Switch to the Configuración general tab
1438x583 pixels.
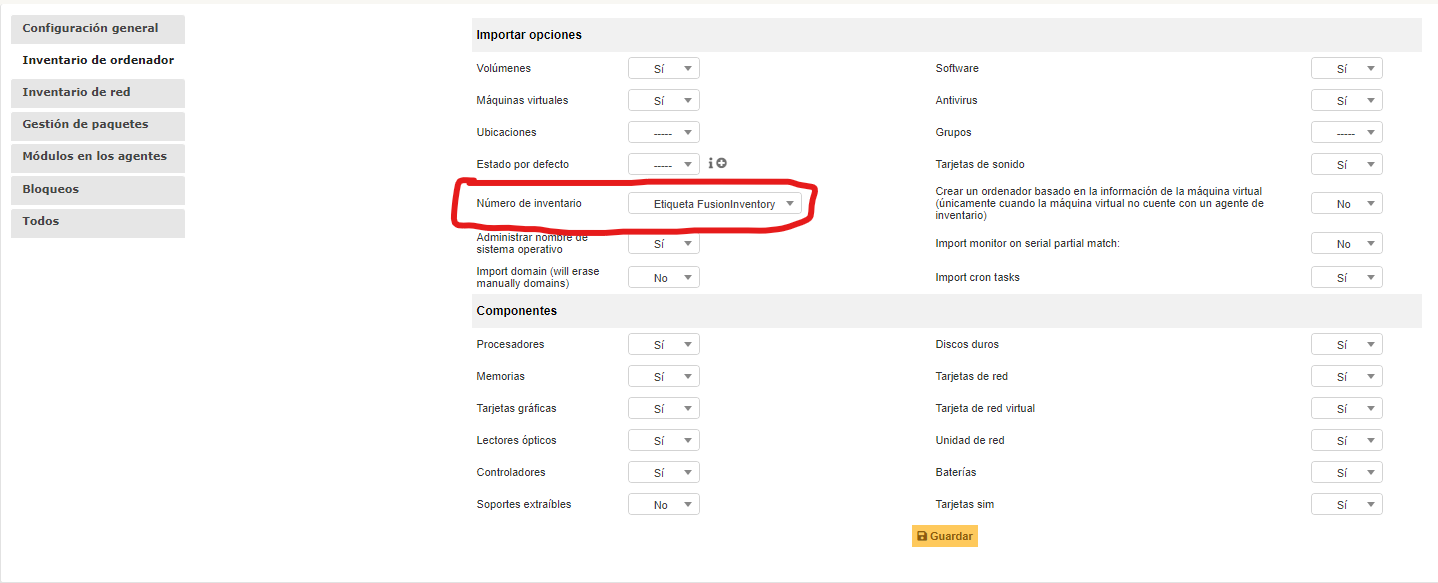click(x=97, y=28)
